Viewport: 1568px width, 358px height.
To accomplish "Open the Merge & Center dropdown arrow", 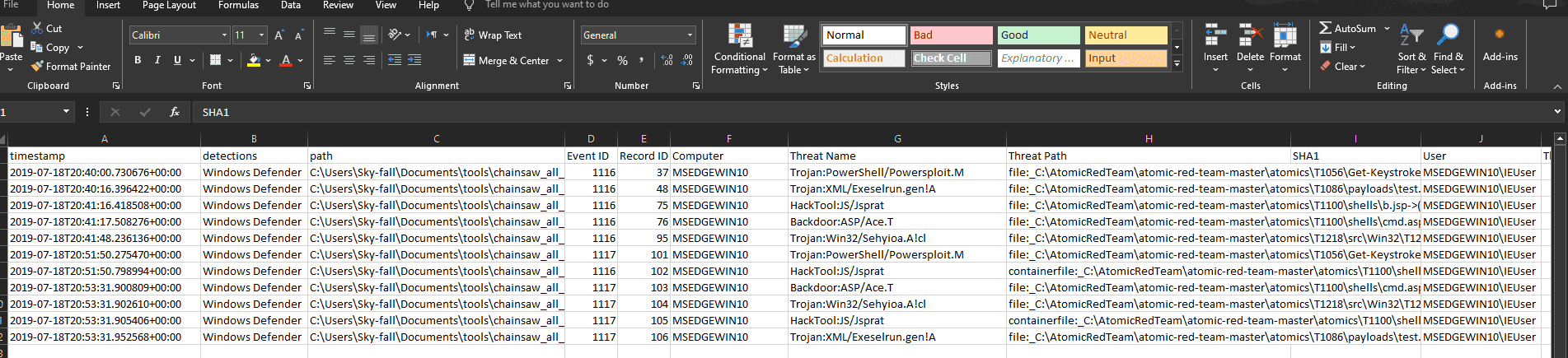I will point(559,61).
